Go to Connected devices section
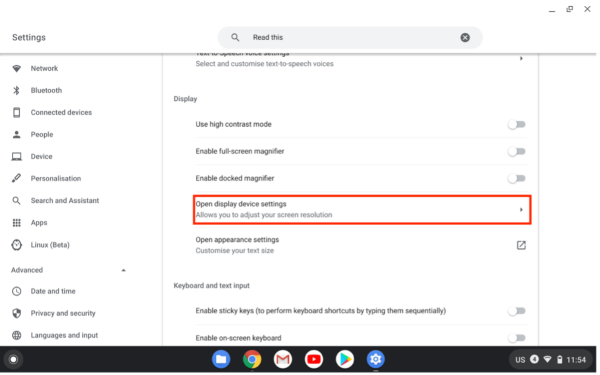Screen dimensions: 600x375 click(61, 112)
